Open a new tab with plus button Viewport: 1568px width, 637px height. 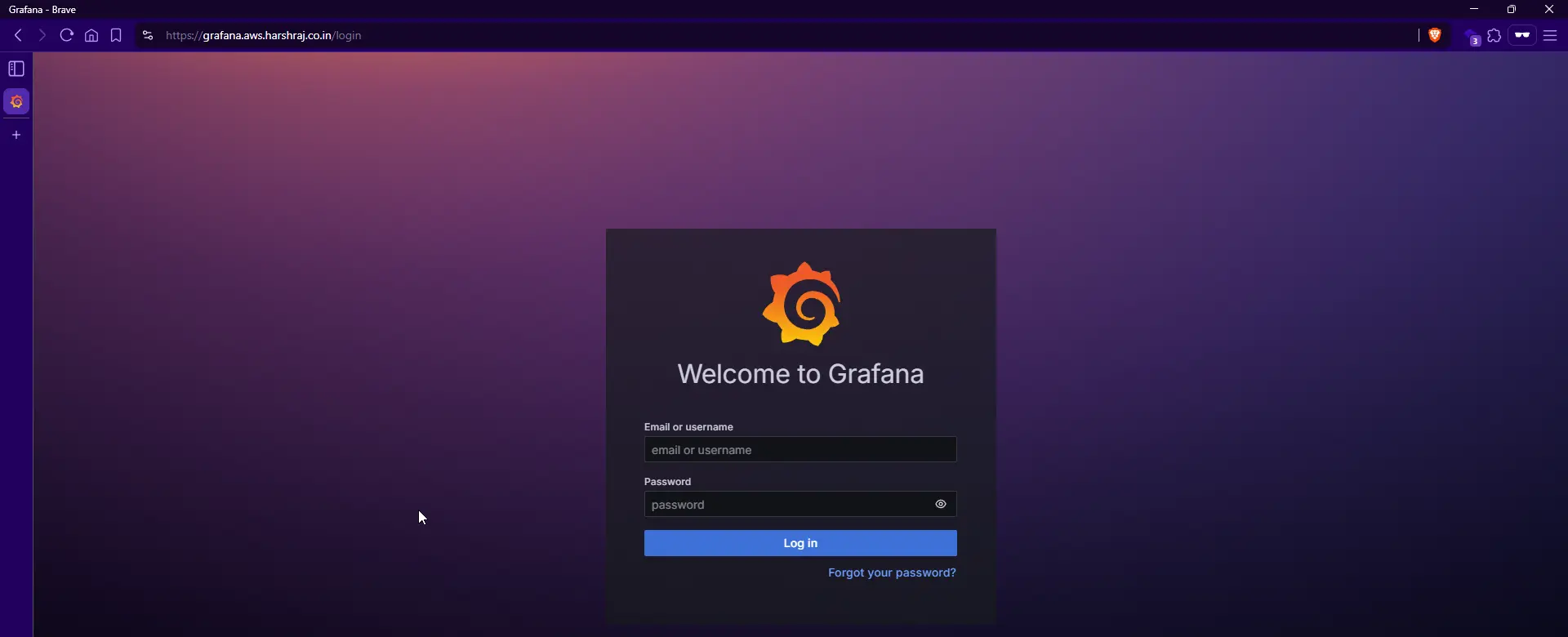pyautogui.click(x=16, y=135)
